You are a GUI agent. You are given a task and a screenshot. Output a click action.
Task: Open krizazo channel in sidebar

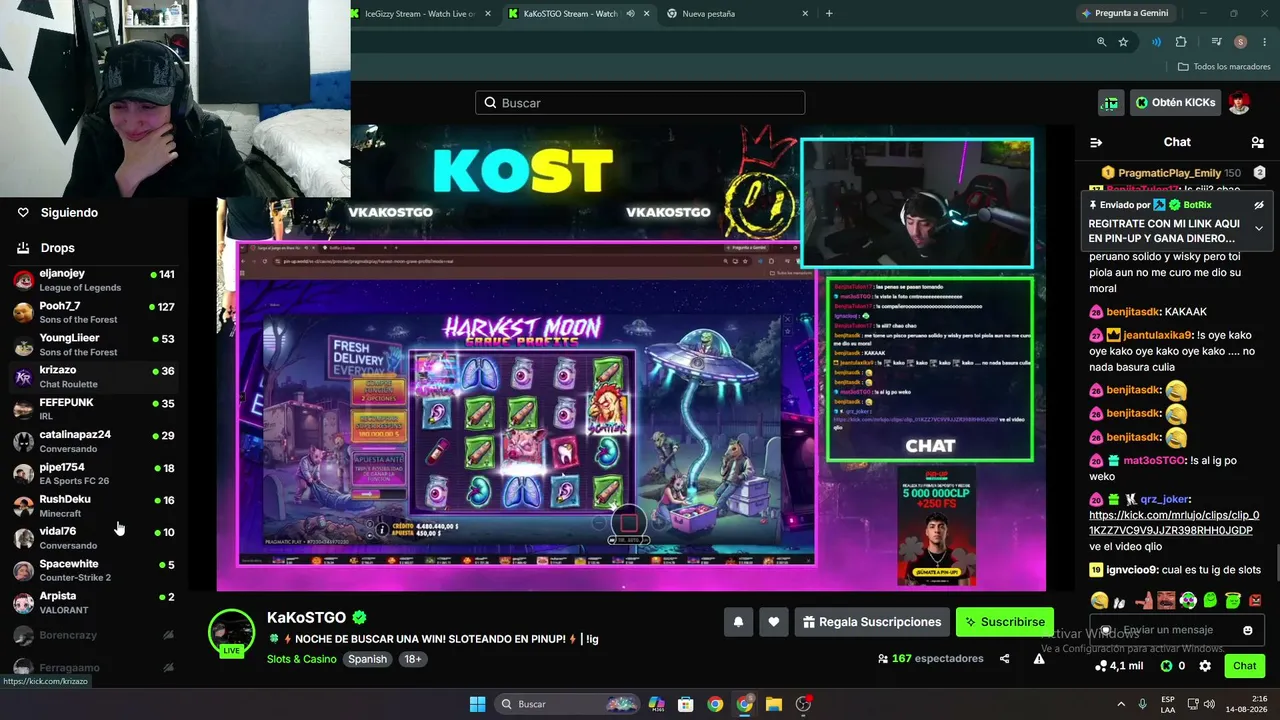(x=94, y=377)
